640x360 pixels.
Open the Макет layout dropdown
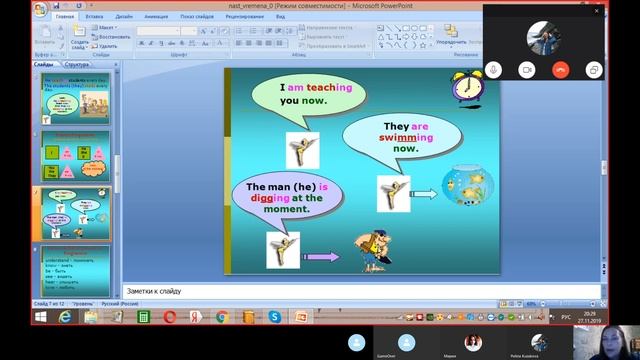[x=105, y=27]
